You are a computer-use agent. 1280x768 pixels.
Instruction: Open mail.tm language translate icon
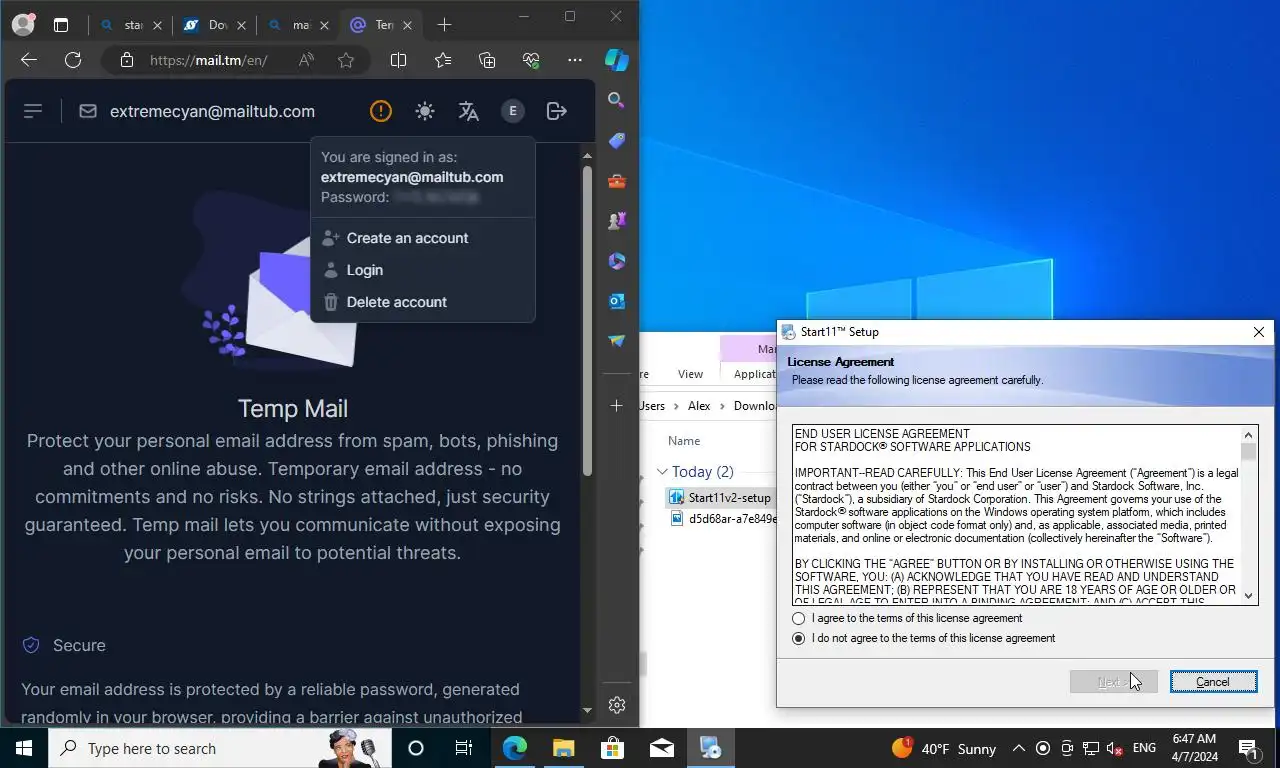coord(469,111)
